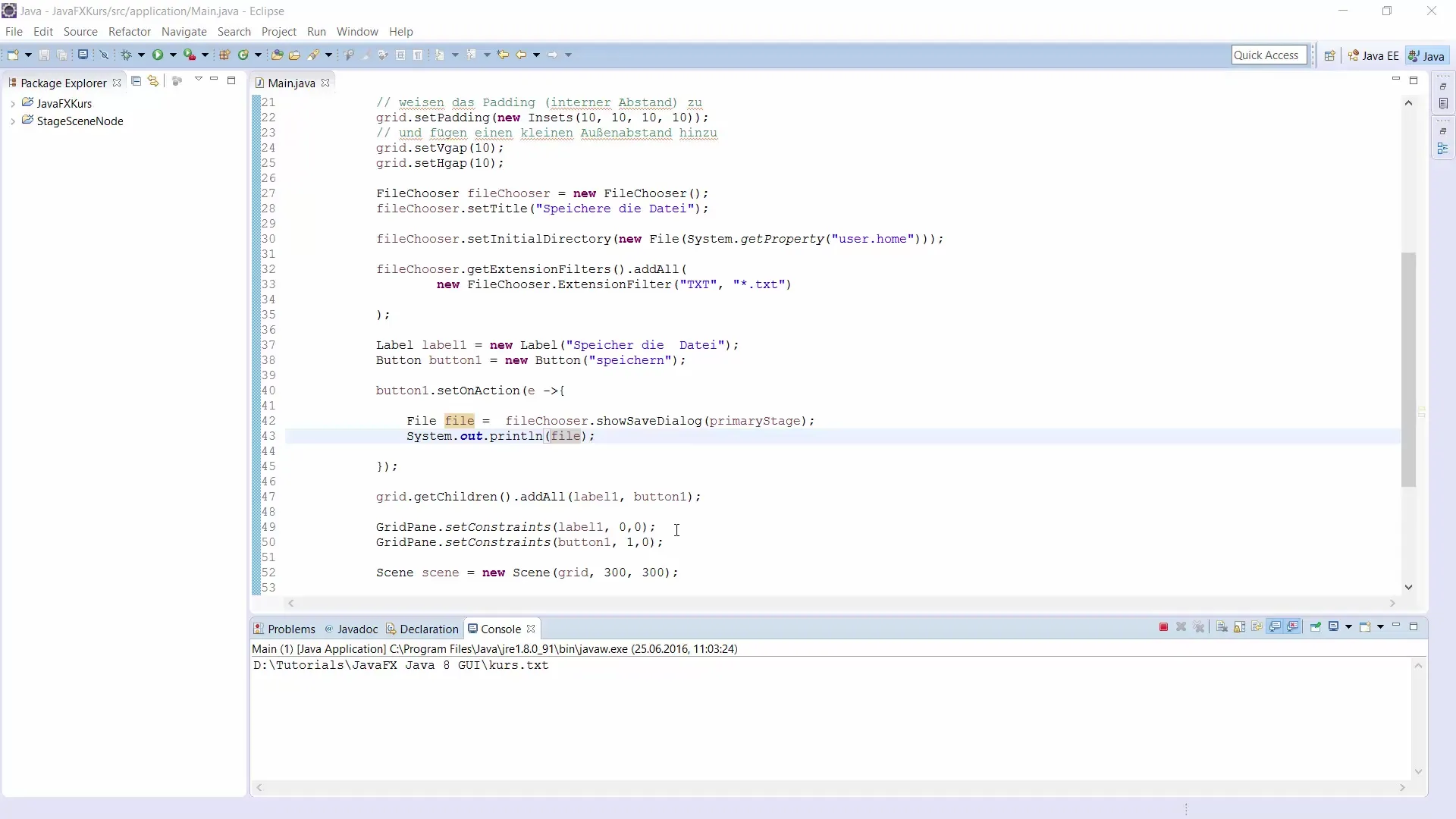This screenshot has height=819, width=1456.
Task: Click the Open Perspective icon
Action: pos(1329,55)
